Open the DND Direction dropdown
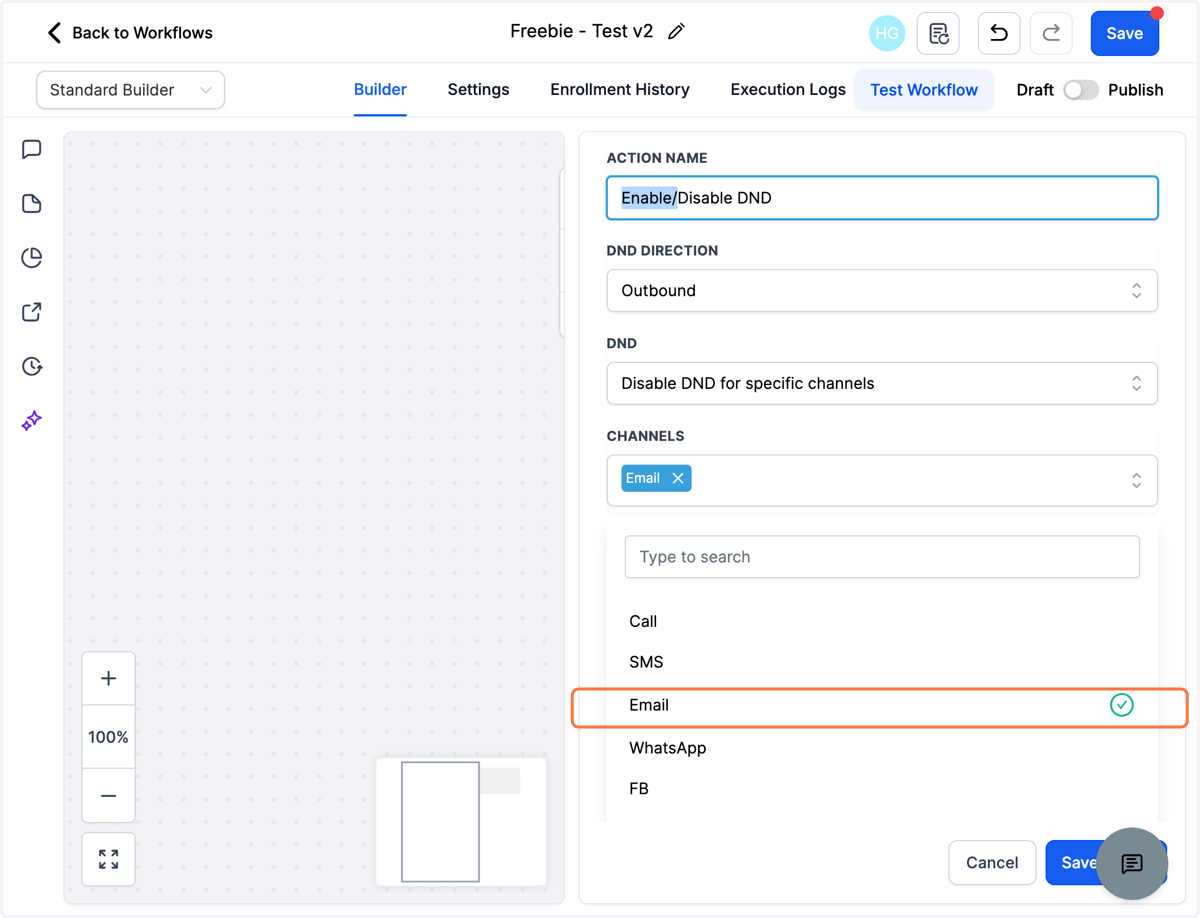Image resolution: width=1200 pixels, height=918 pixels. click(882, 291)
